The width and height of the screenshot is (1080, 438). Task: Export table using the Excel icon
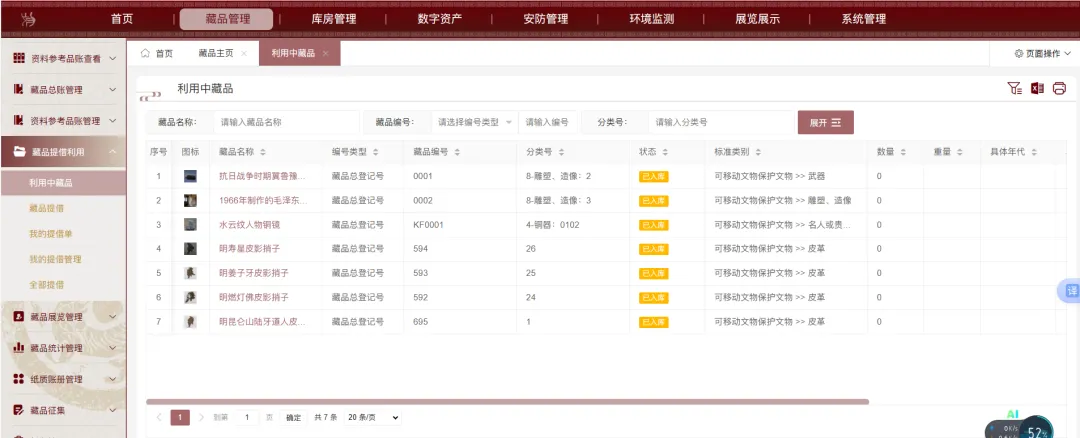[x=1037, y=89]
